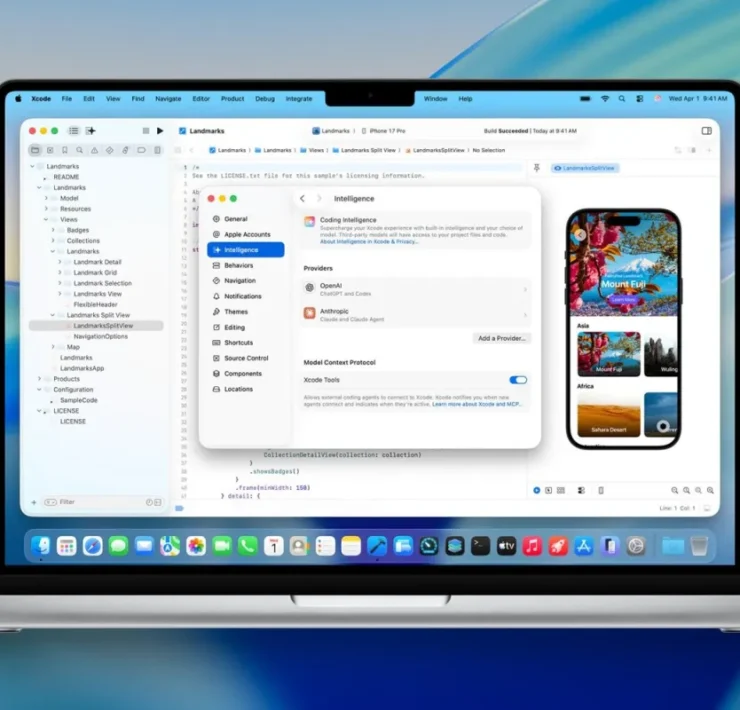The image size is (740, 710).
Task: Open the source control navigator icon
Action: [x=50, y=150]
